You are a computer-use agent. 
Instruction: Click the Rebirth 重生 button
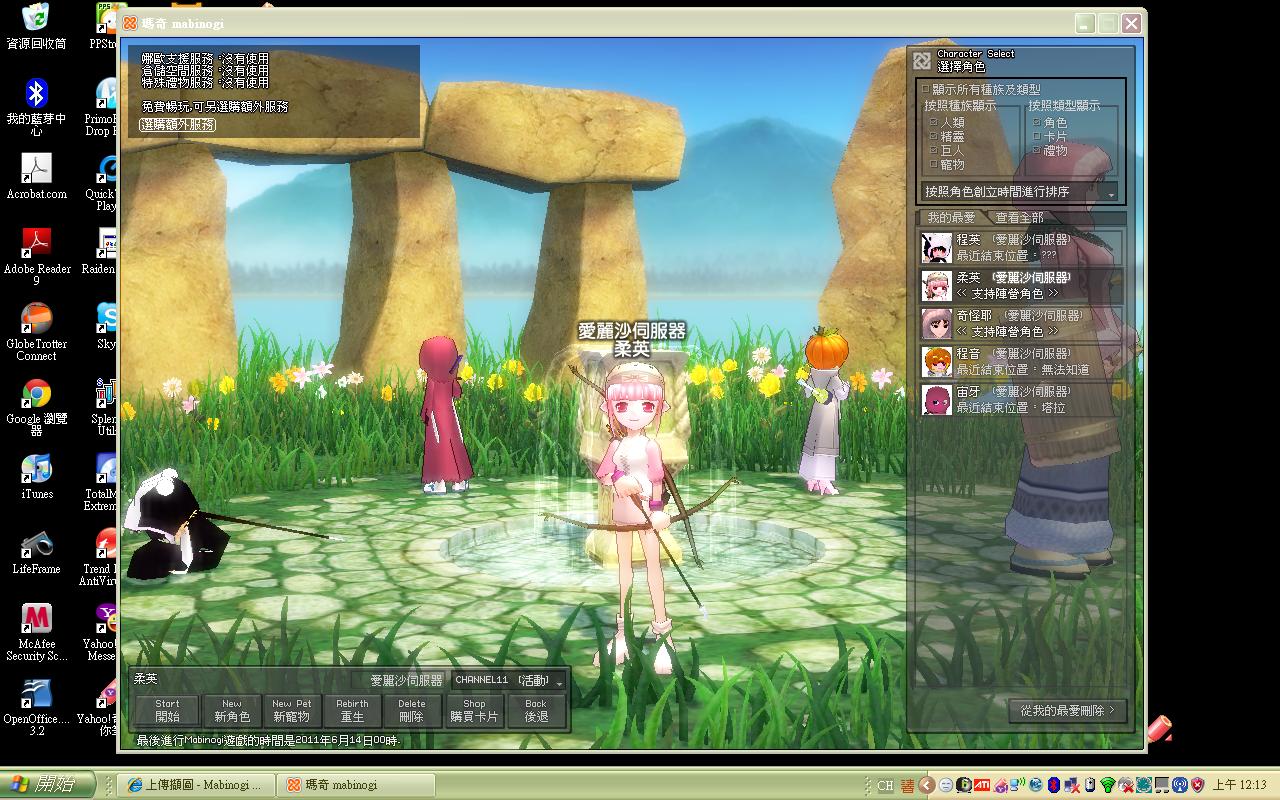coord(352,710)
